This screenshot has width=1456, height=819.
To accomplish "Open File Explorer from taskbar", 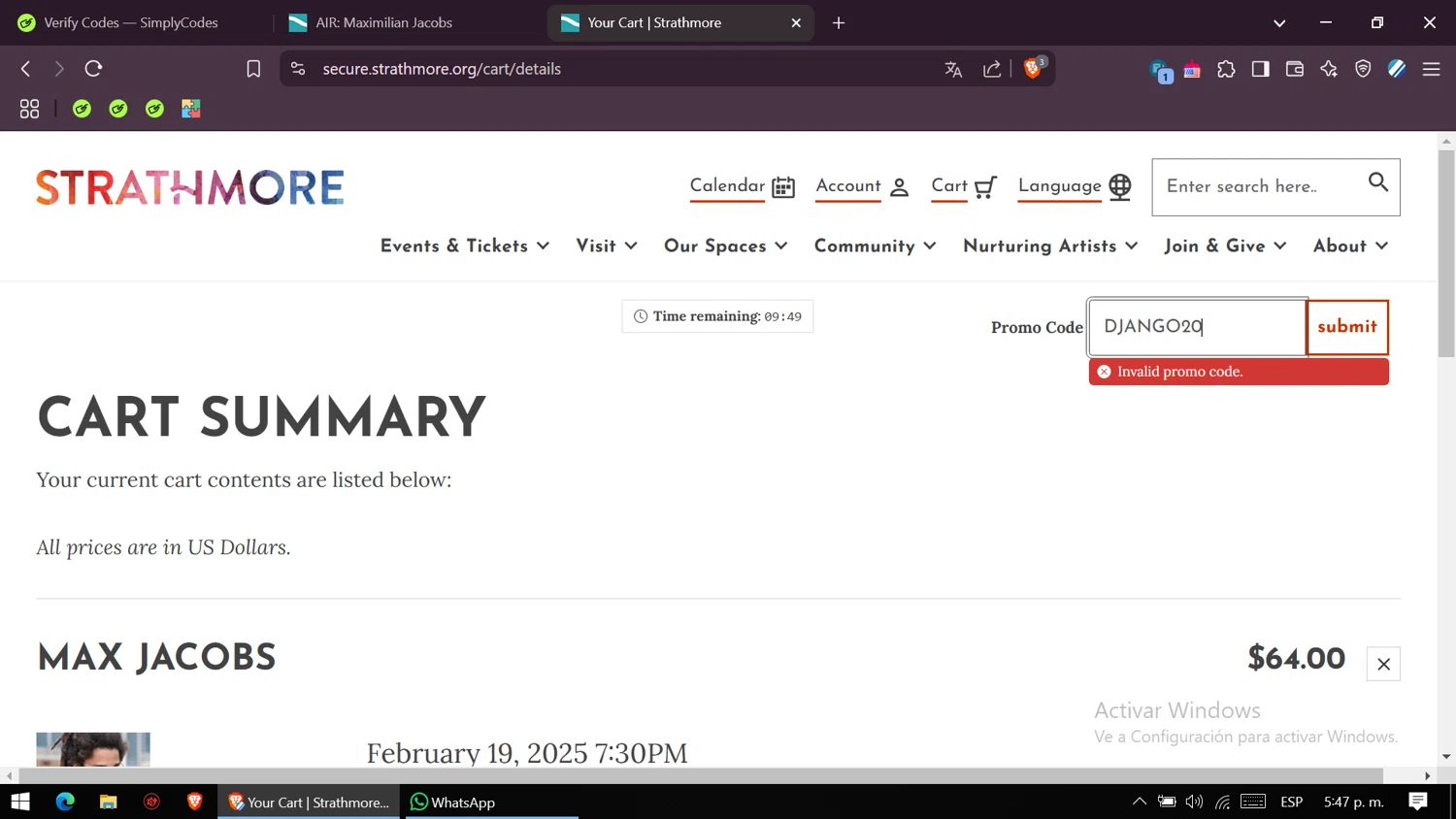I will pyautogui.click(x=108, y=802).
